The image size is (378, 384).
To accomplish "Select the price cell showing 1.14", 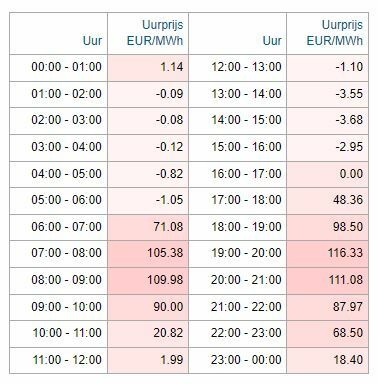I will (148, 68).
